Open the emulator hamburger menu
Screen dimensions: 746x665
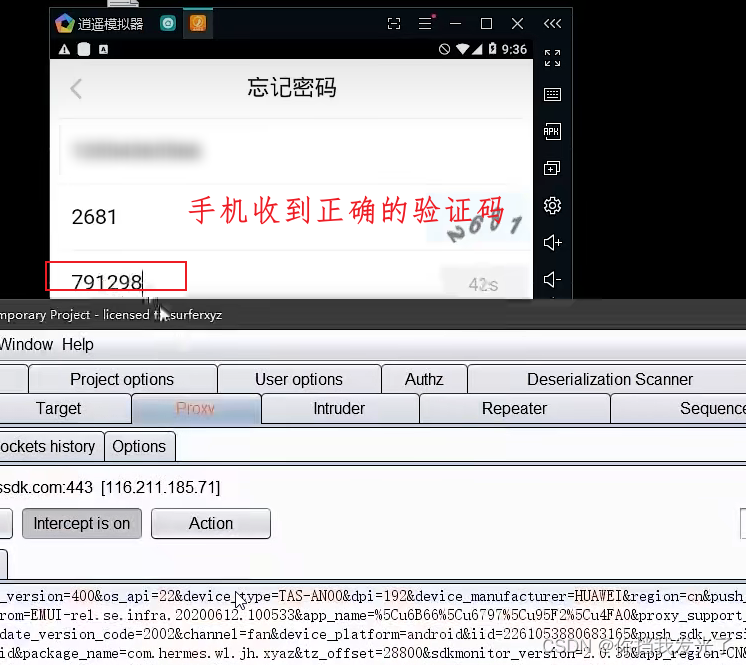pos(425,23)
